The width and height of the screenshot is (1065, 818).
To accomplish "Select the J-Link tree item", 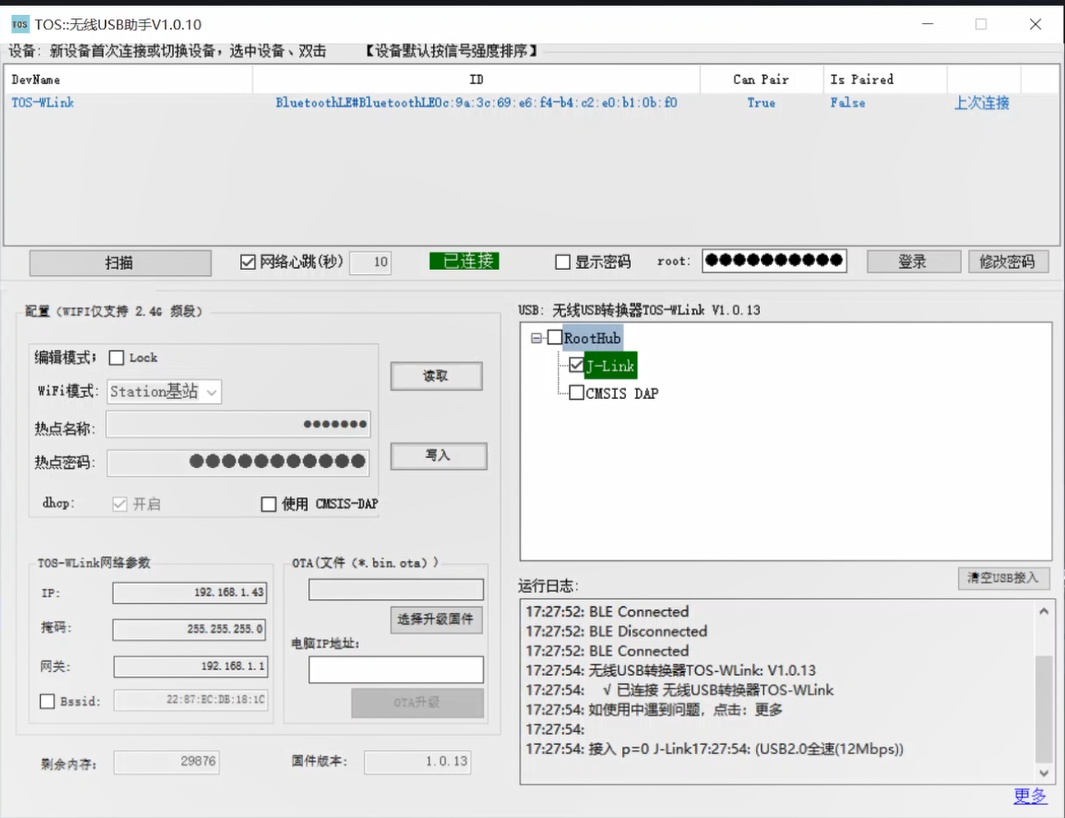I will [x=611, y=366].
